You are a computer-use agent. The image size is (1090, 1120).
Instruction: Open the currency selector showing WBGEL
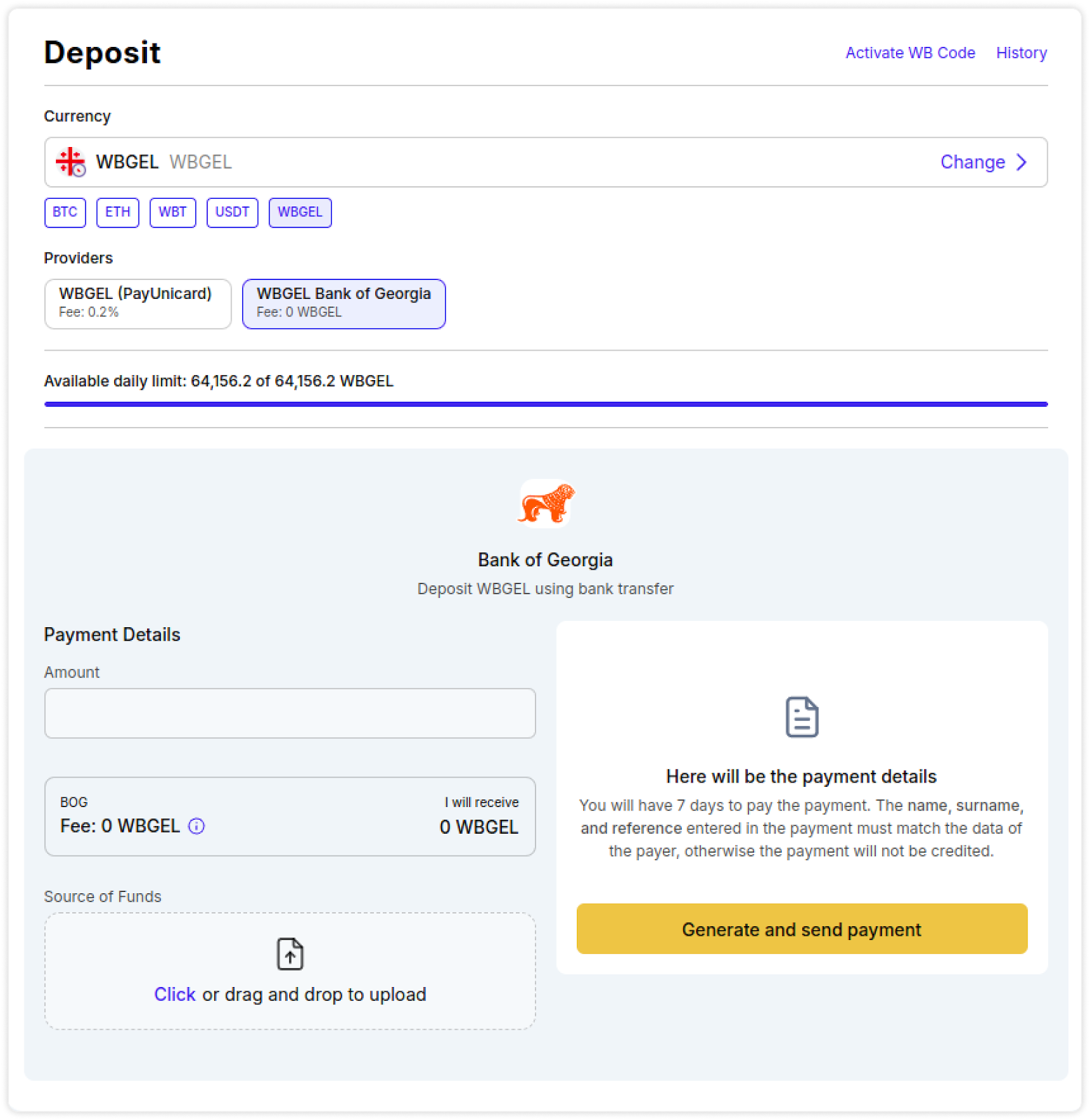pos(490,162)
